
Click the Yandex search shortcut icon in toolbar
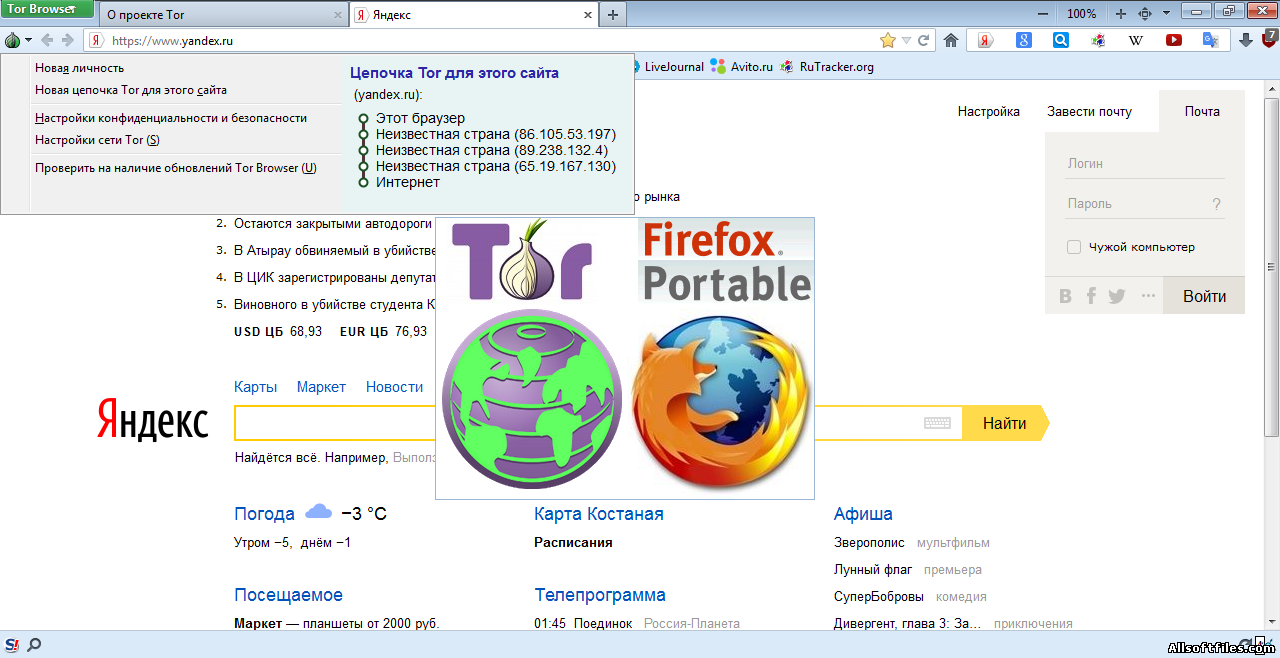[985, 40]
